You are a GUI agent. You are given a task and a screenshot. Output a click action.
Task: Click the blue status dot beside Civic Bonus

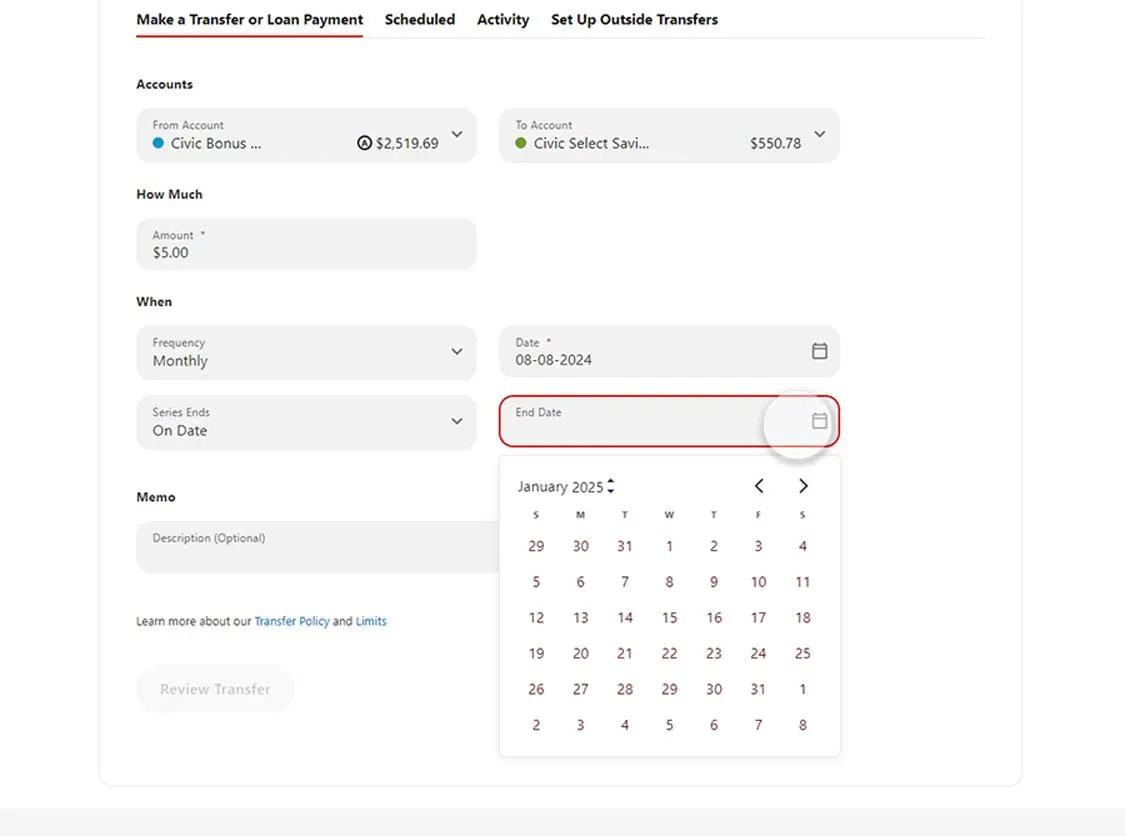[157, 143]
